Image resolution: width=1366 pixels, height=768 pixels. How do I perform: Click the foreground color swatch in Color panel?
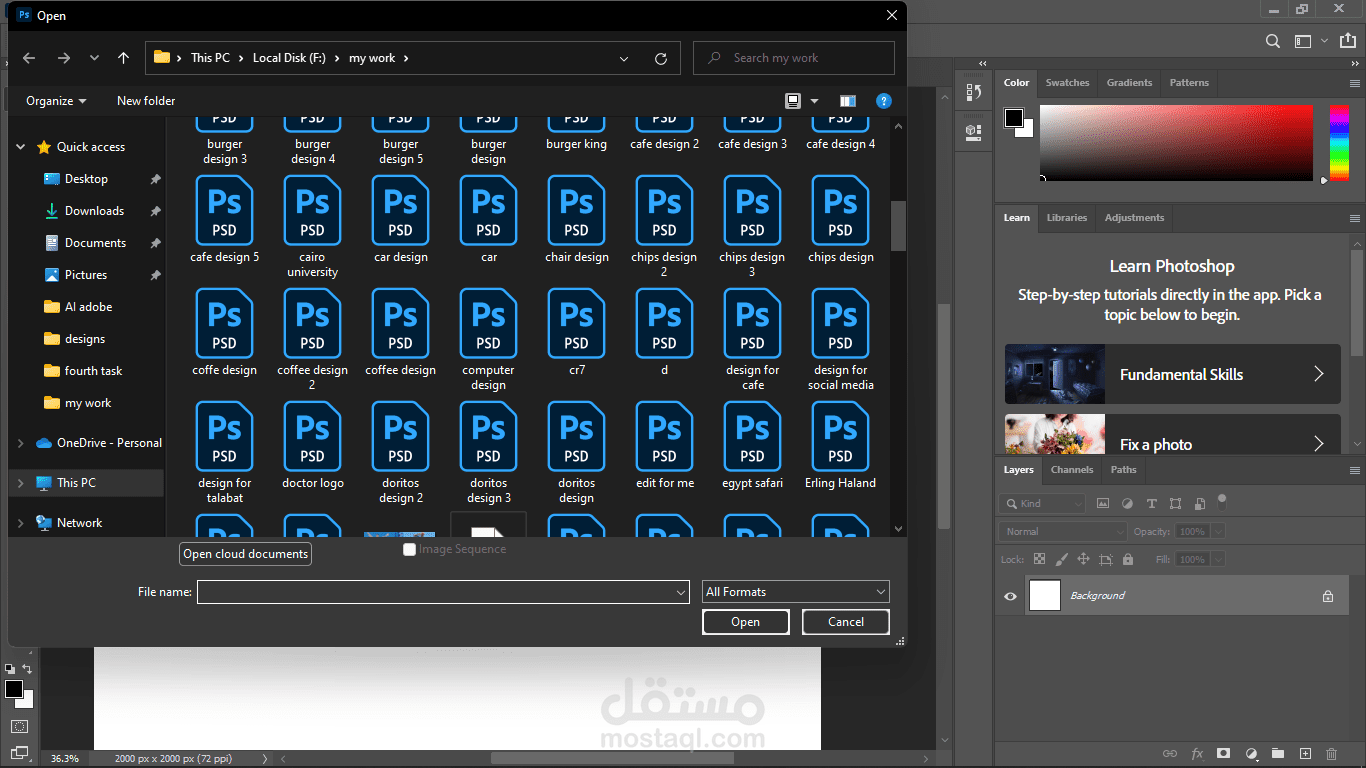tap(1014, 118)
